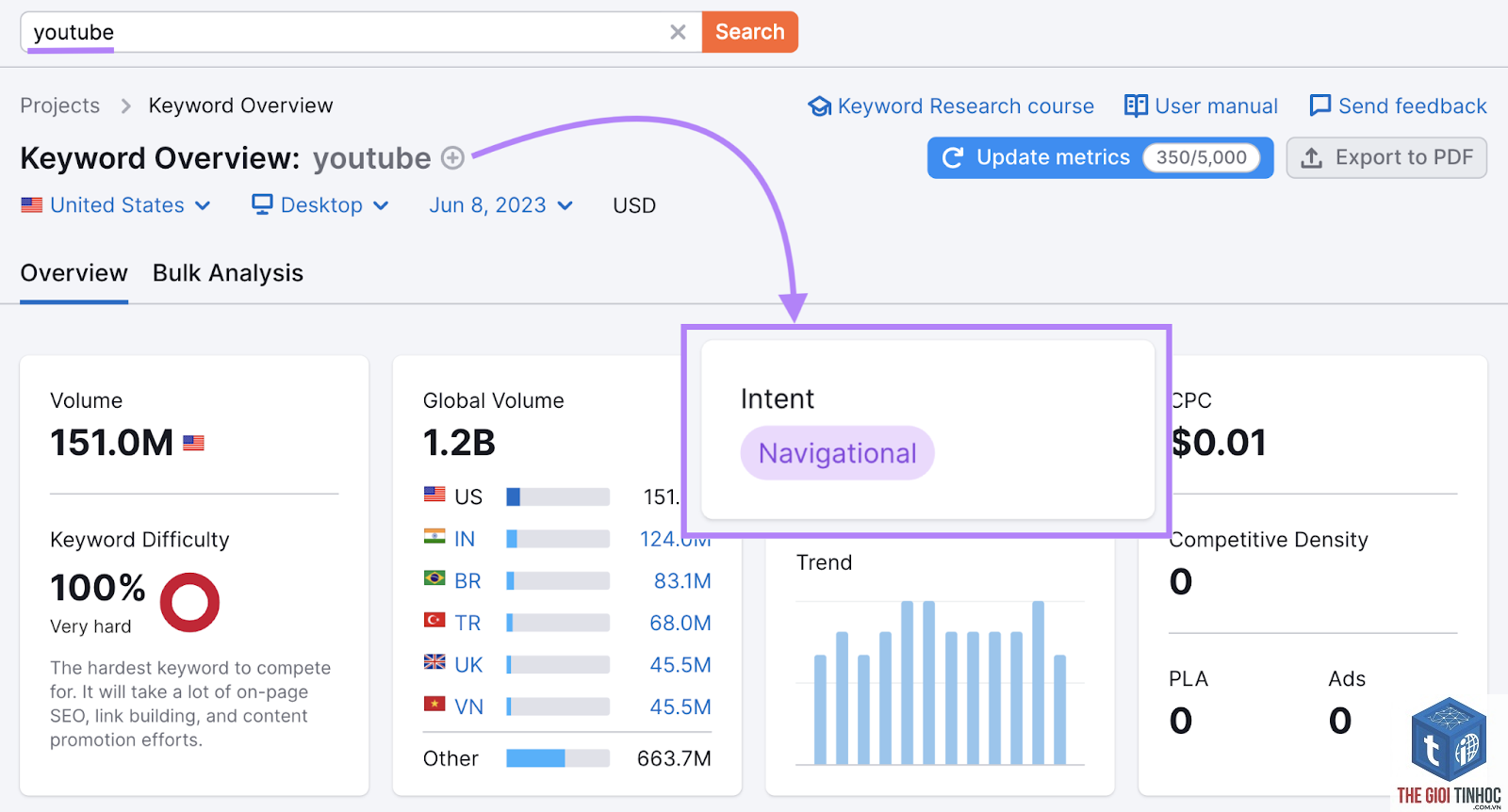Image resolution: width=1508 pixels, height=812 pixels.
Task: Click the book icon beside User manual
Action: (1136, 106)
